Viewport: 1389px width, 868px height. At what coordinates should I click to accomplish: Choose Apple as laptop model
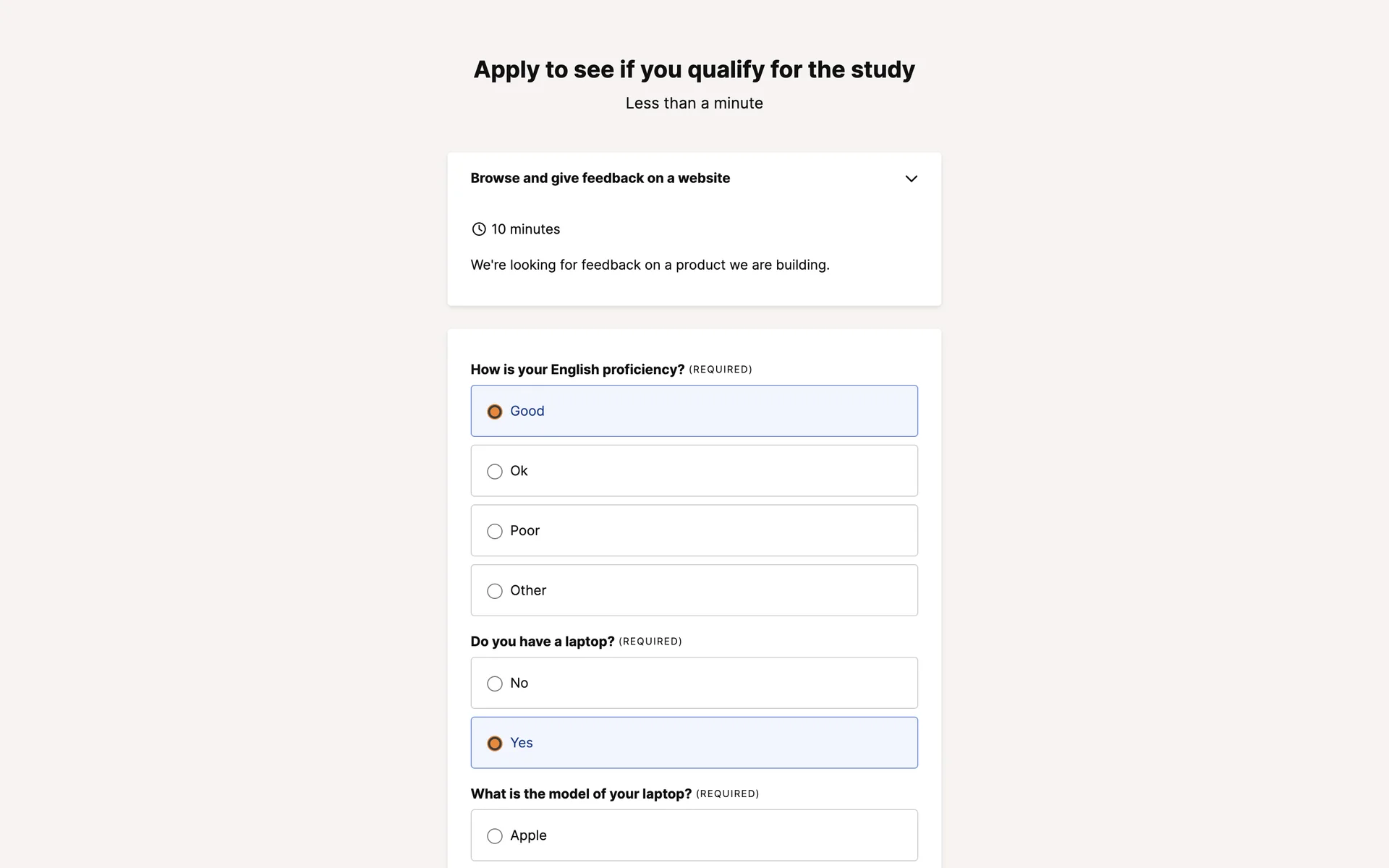click(495, 836)
